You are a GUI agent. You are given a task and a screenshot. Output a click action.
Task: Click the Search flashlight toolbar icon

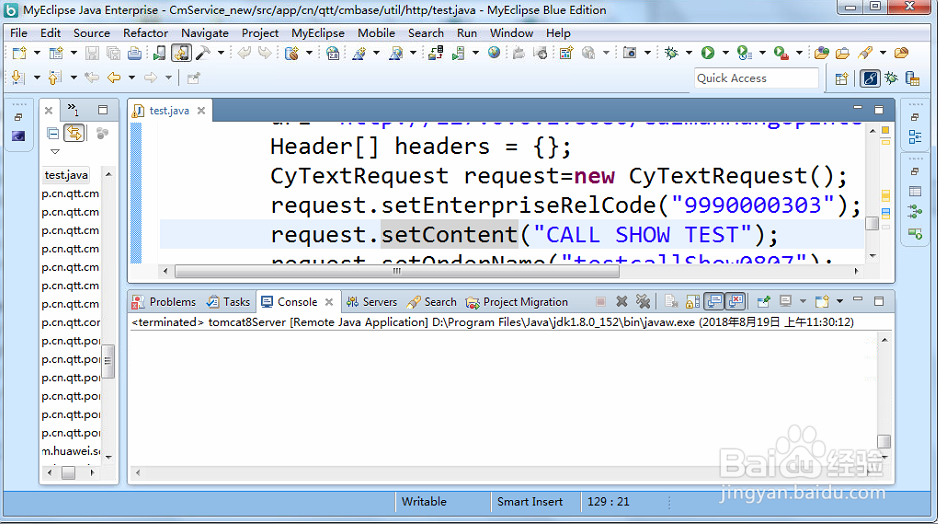pyautogui.click(x=865, y=53)
